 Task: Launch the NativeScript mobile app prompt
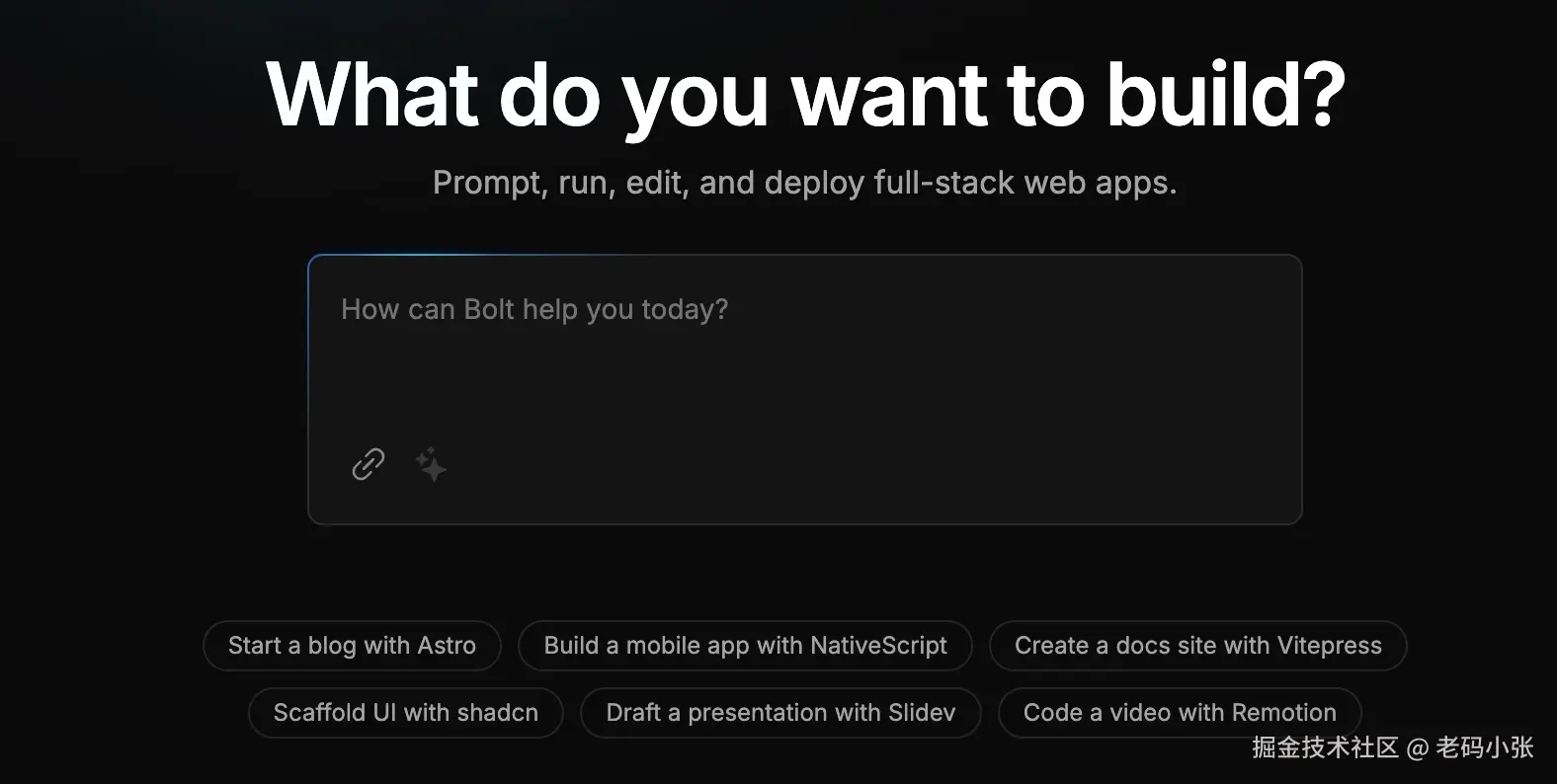[x=745, y=646]
